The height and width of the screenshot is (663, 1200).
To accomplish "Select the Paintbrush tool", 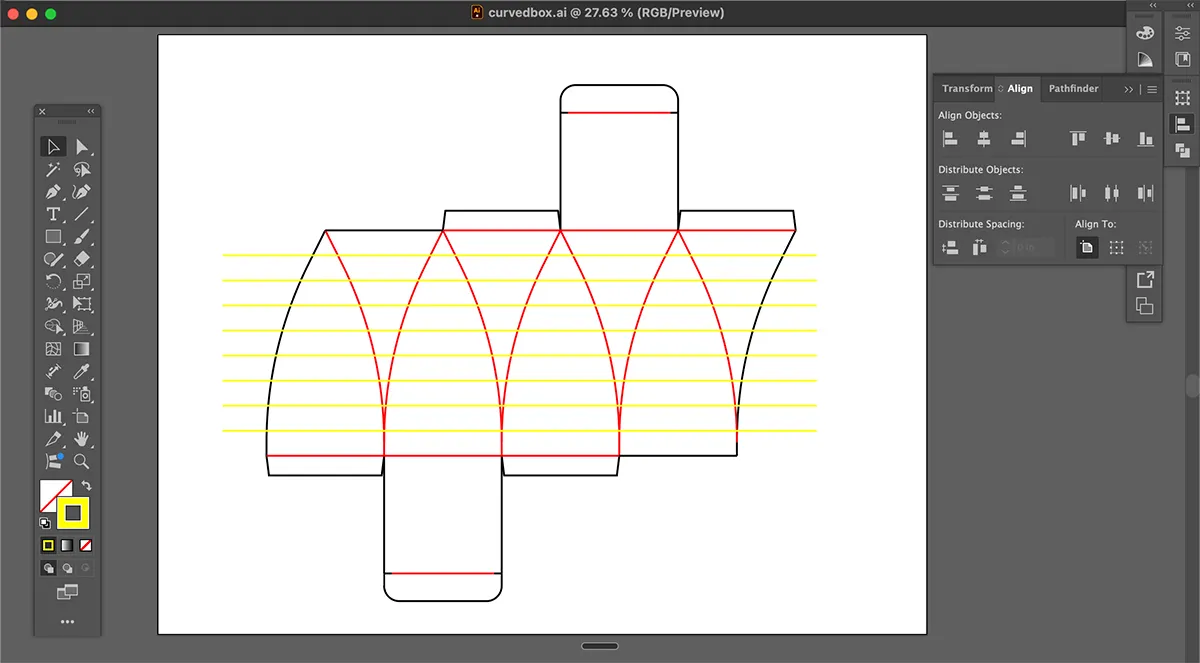I will 82,237.
